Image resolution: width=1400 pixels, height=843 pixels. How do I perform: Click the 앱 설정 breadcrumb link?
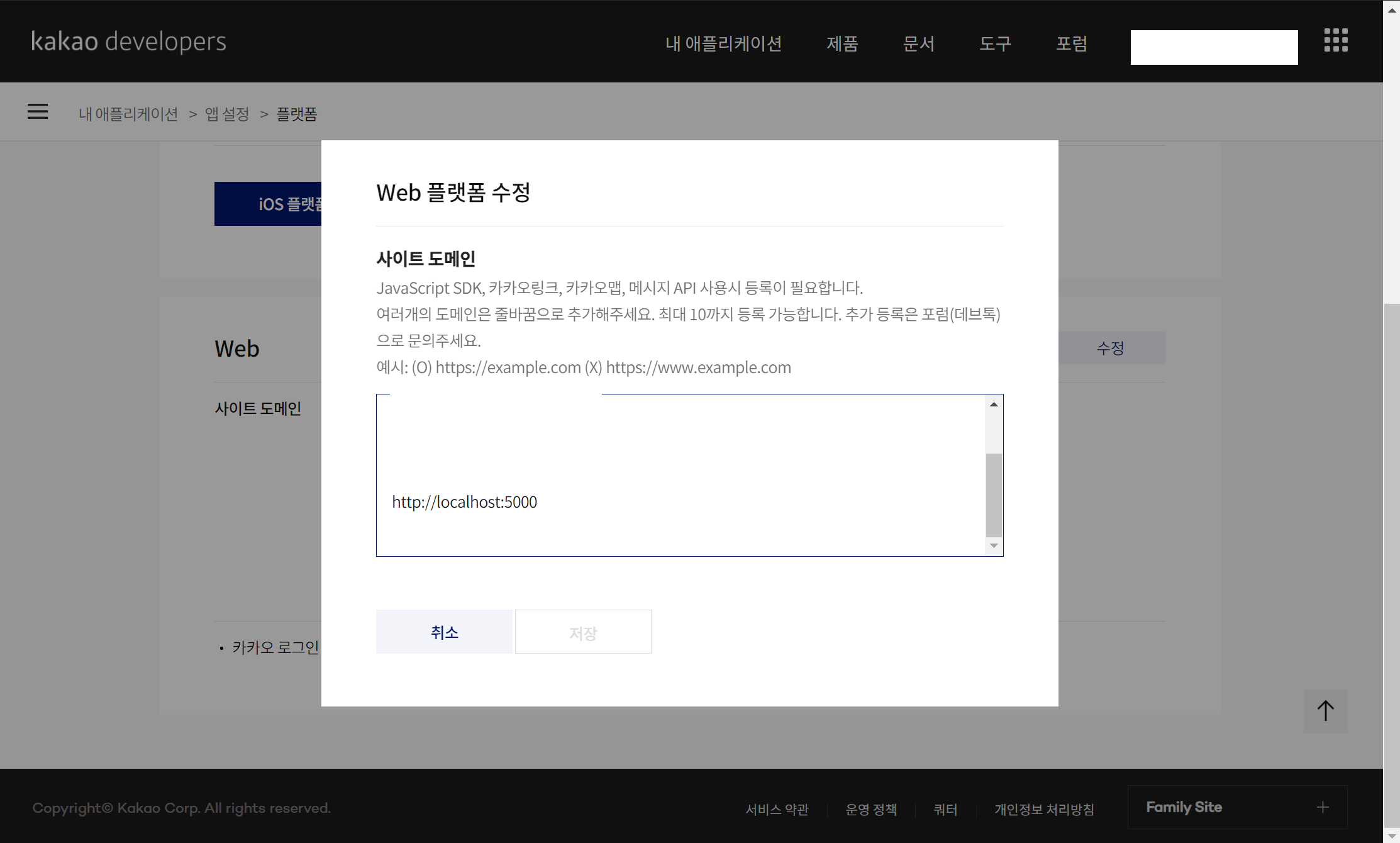pyautogui.click(x=227, y=114)
